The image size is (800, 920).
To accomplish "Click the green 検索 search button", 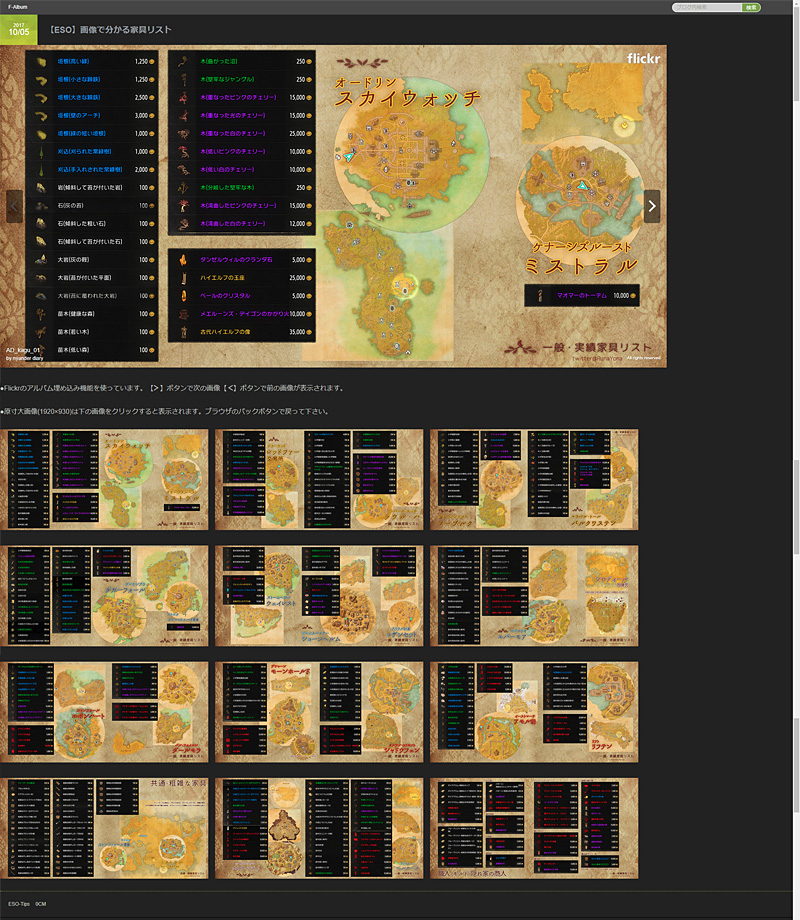I will click(x=751, y=8).
